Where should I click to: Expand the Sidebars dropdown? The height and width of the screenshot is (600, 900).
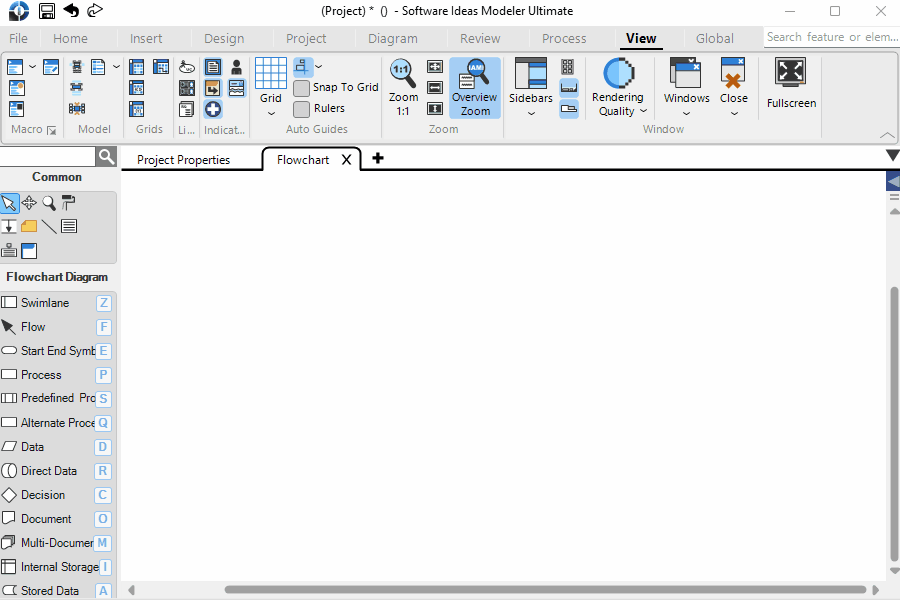click(530, 112)
